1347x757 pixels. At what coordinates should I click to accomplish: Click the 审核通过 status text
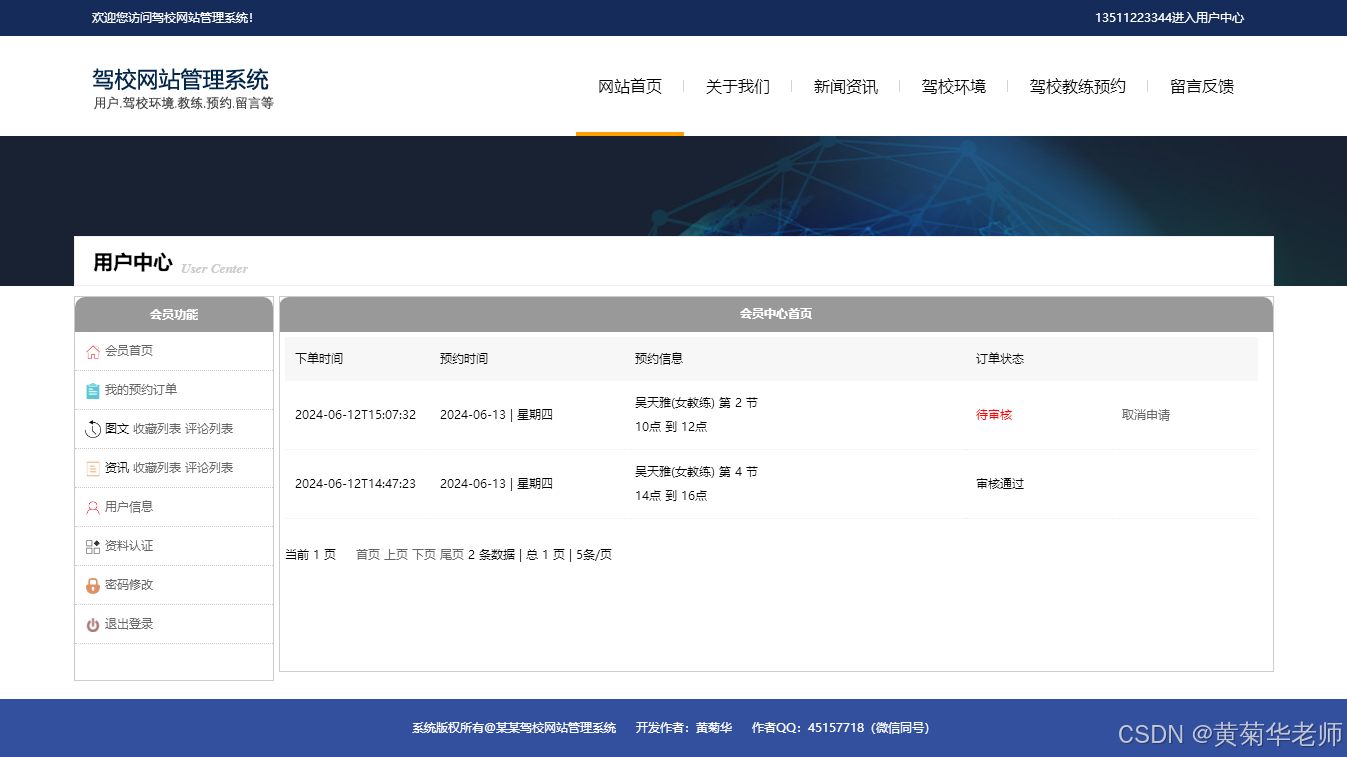[1000, 484]
